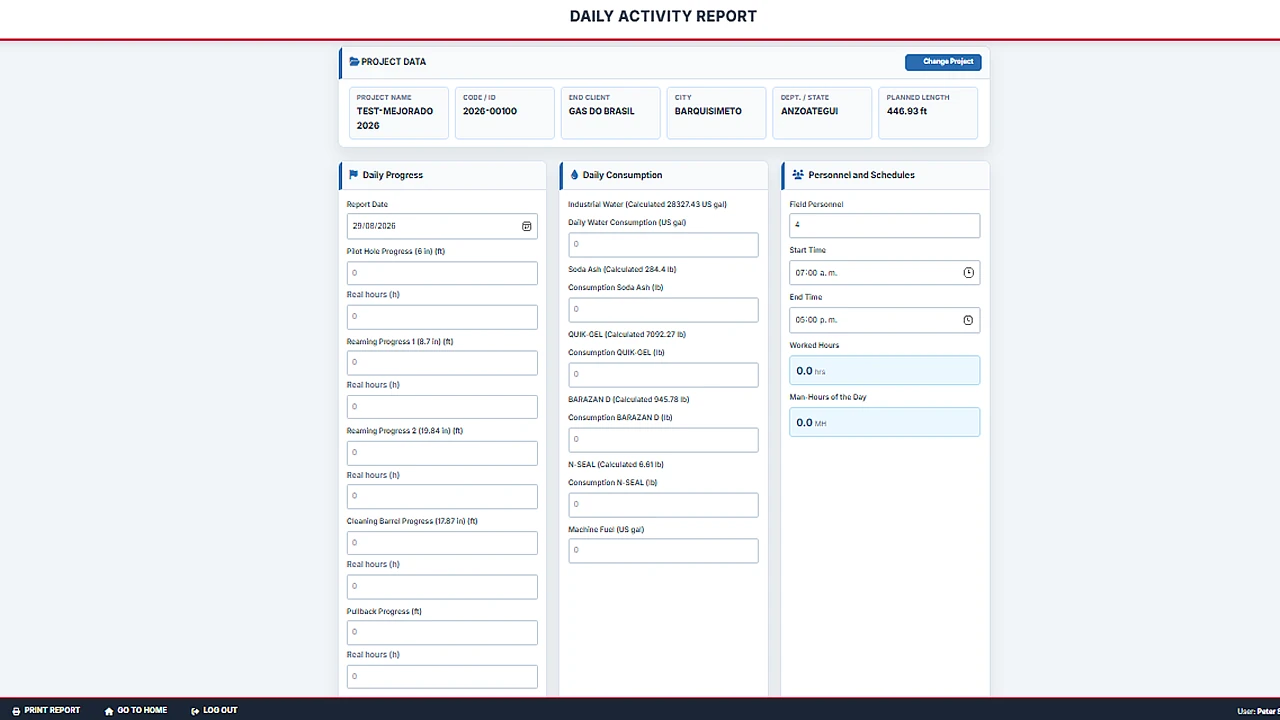
Task: Focus the Field Personnel field showing 4
Action: pos(885,225)
